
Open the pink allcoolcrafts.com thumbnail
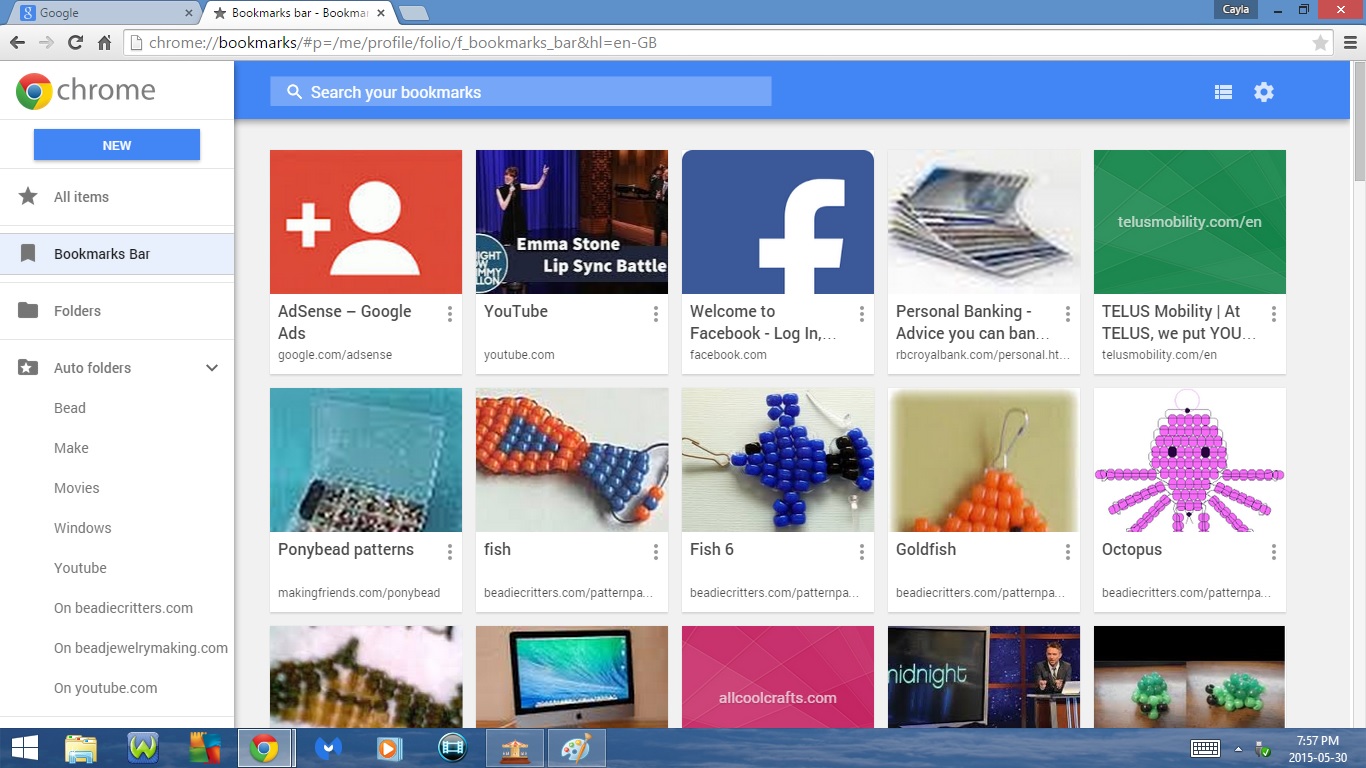pos(778,677)
